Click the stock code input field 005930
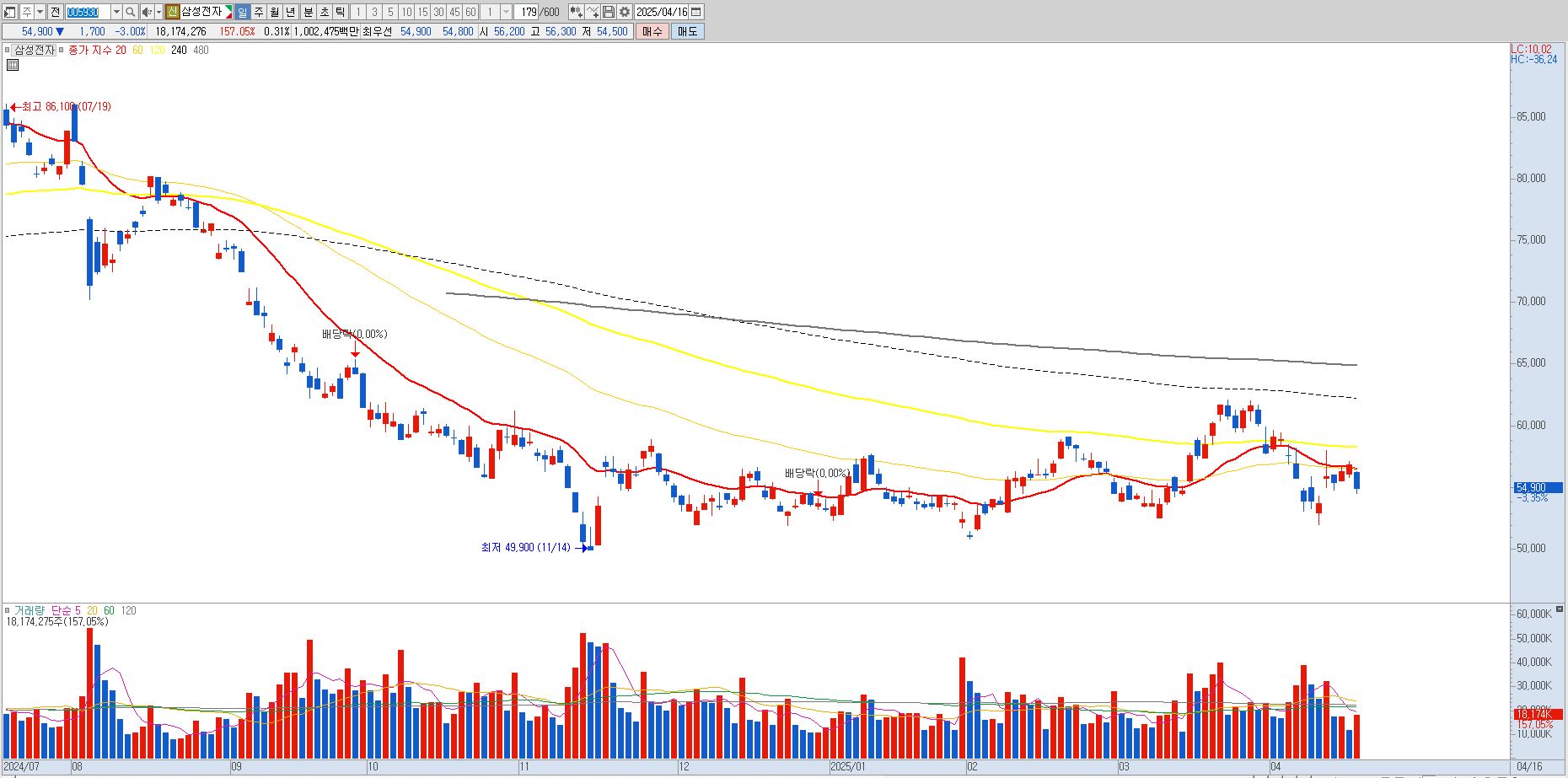The width and height of the screenshot is (1568, 778). click(88, 12)
